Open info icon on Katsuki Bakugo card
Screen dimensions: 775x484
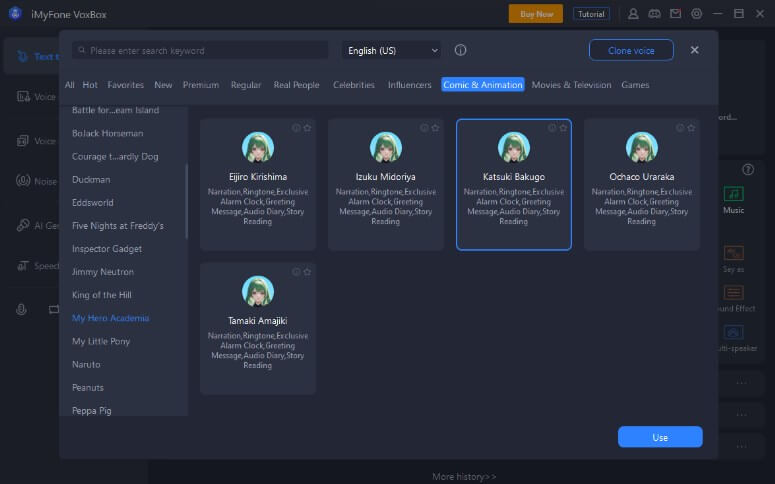(x=552, y=128)
